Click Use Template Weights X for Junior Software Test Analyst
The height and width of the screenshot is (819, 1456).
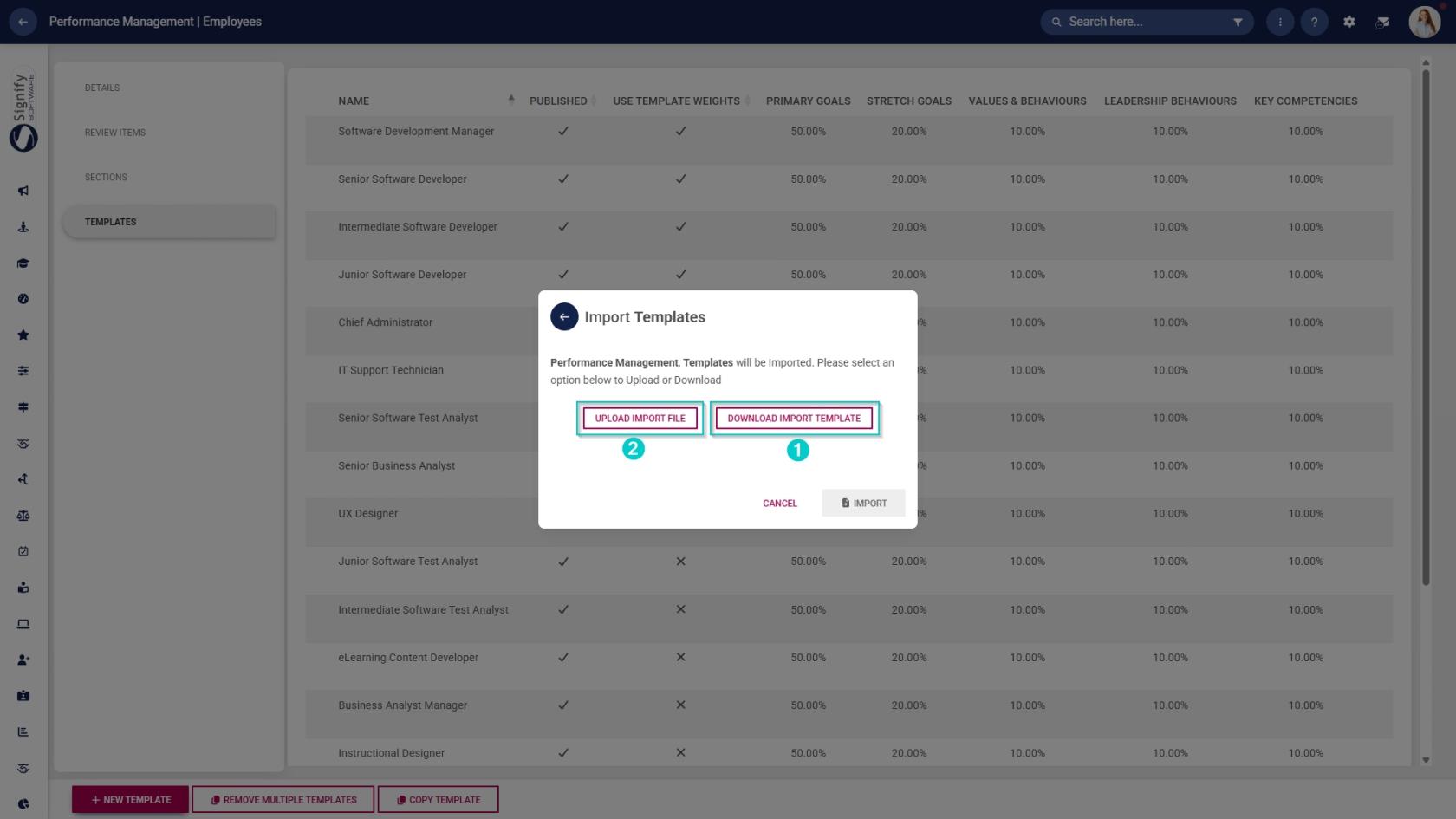680,562
